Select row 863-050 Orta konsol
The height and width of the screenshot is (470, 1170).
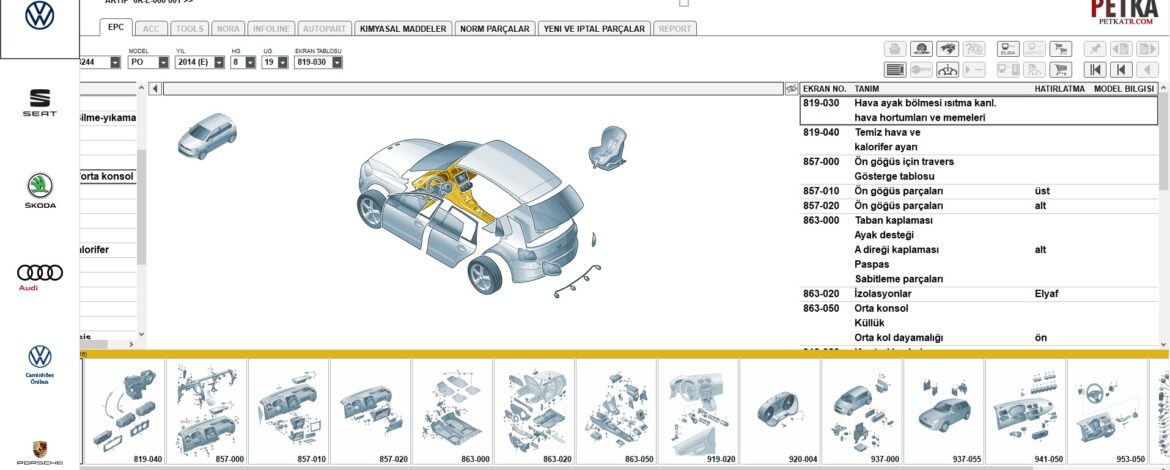(x=978, y=323)
